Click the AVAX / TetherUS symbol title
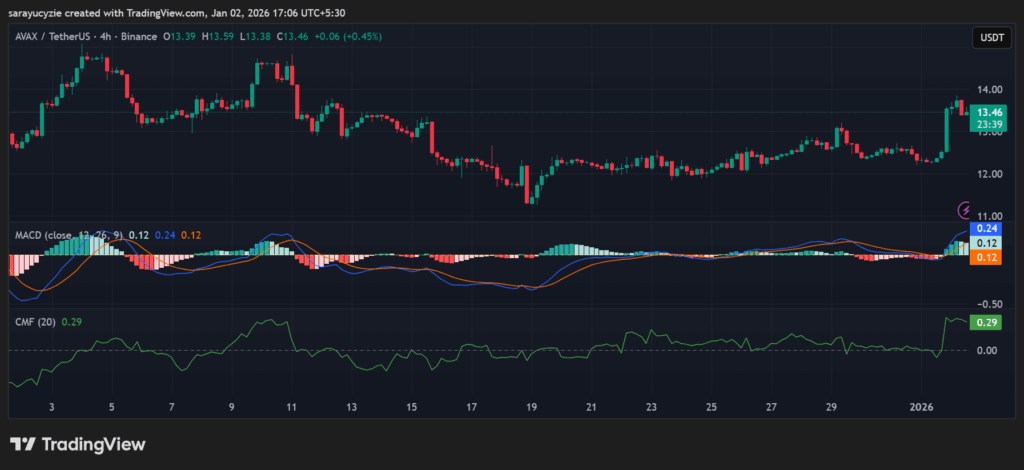Screen dimensions: 1024x470 pos(54,36)
